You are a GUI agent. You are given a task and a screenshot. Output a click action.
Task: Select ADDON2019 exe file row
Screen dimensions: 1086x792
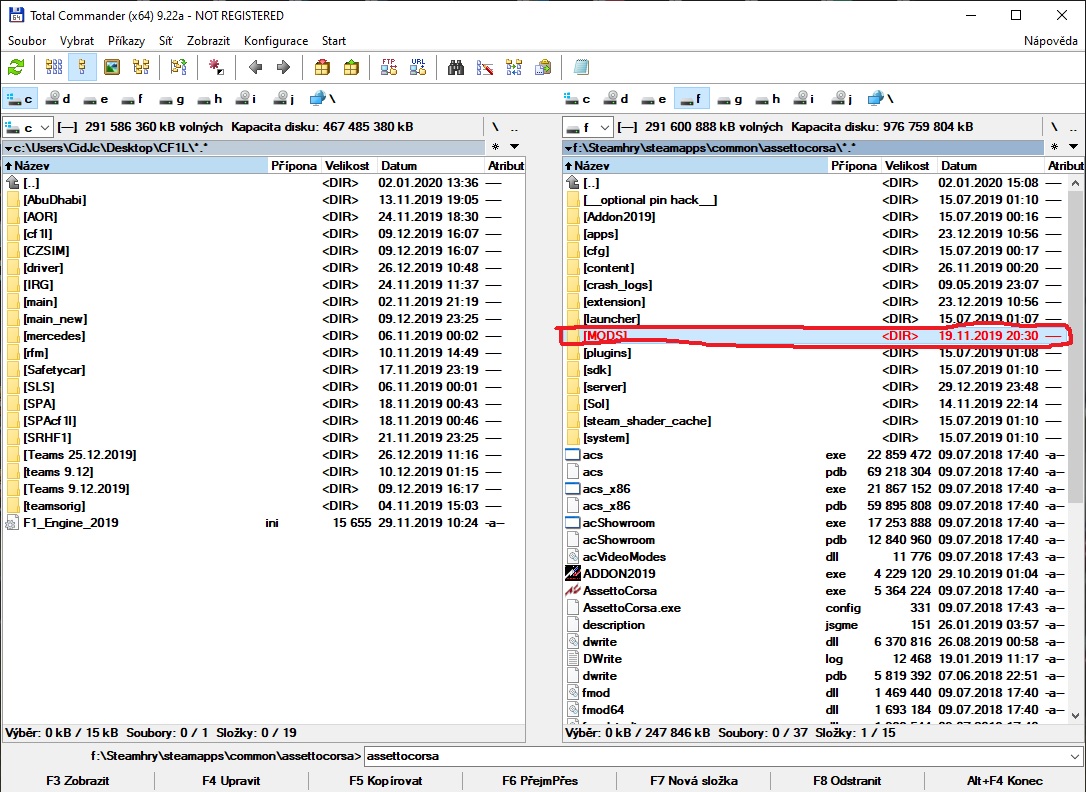click(815, 574)
